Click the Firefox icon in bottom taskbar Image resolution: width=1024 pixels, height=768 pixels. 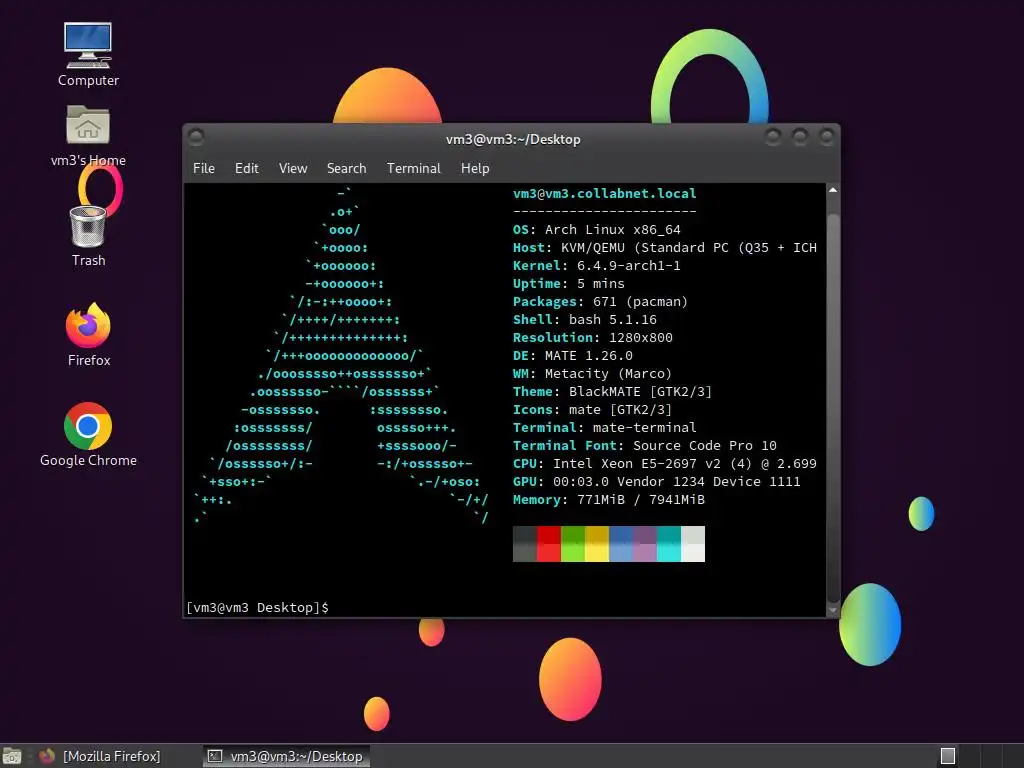tap(47, 756)
